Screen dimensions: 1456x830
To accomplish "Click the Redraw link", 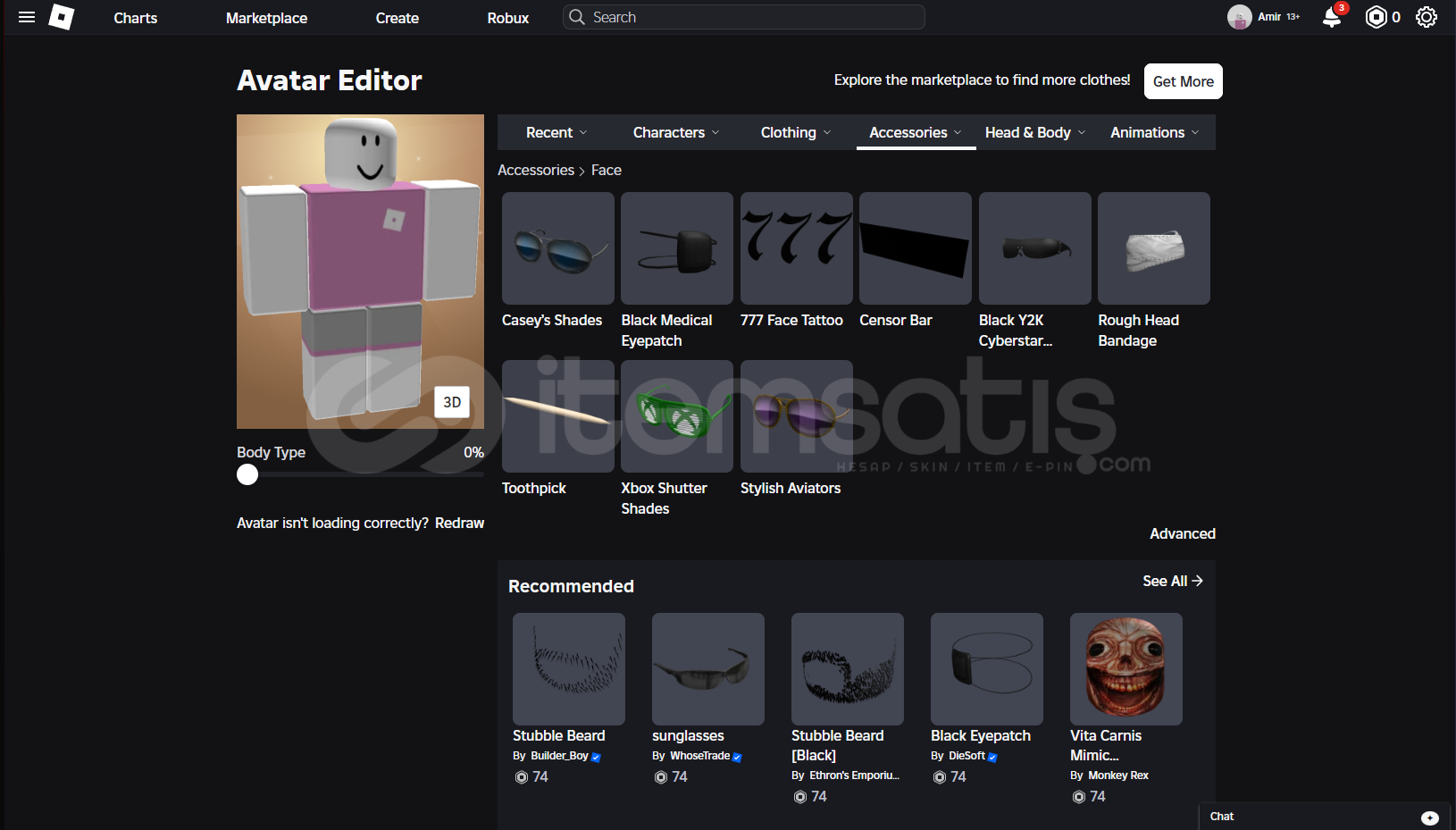I will click(x=459, y=523).
